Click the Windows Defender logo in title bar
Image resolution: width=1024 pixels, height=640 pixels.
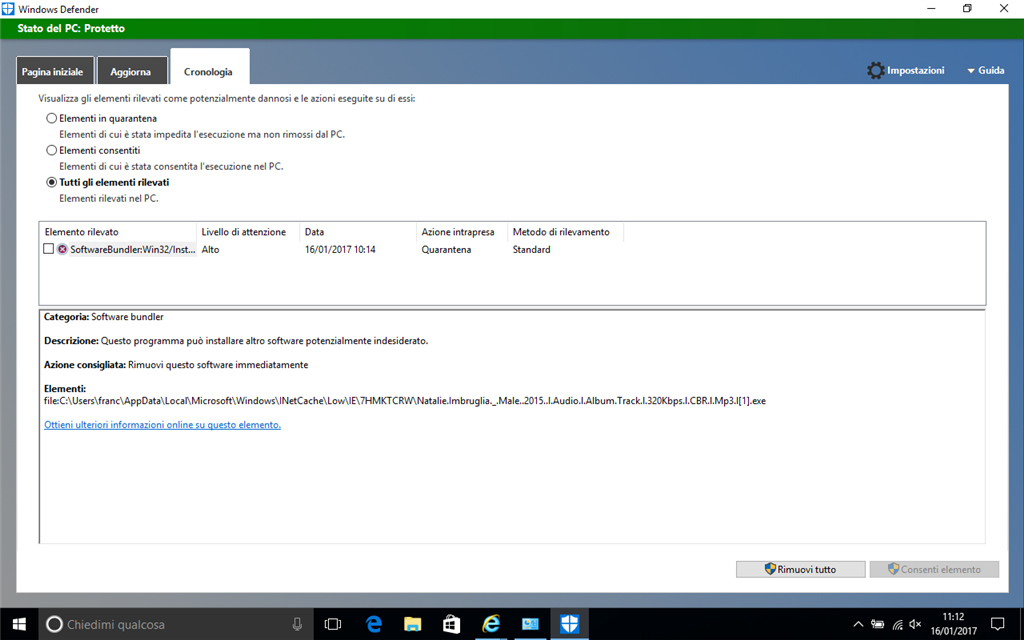pyautogui.click(x=8, y=9)
